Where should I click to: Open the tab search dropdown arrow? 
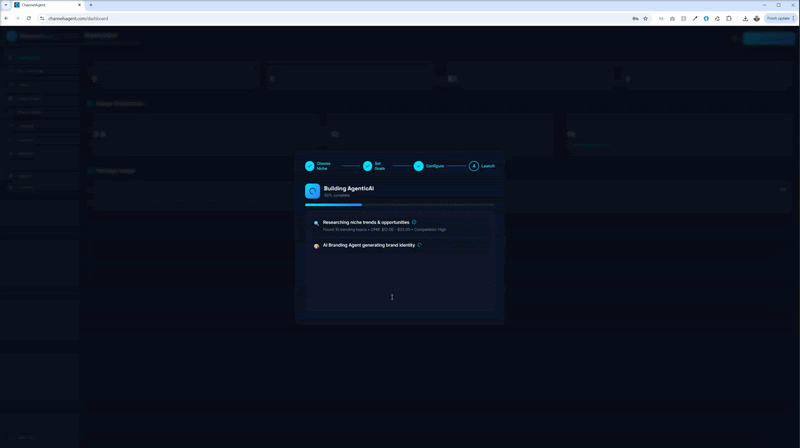tap(5, 5)
